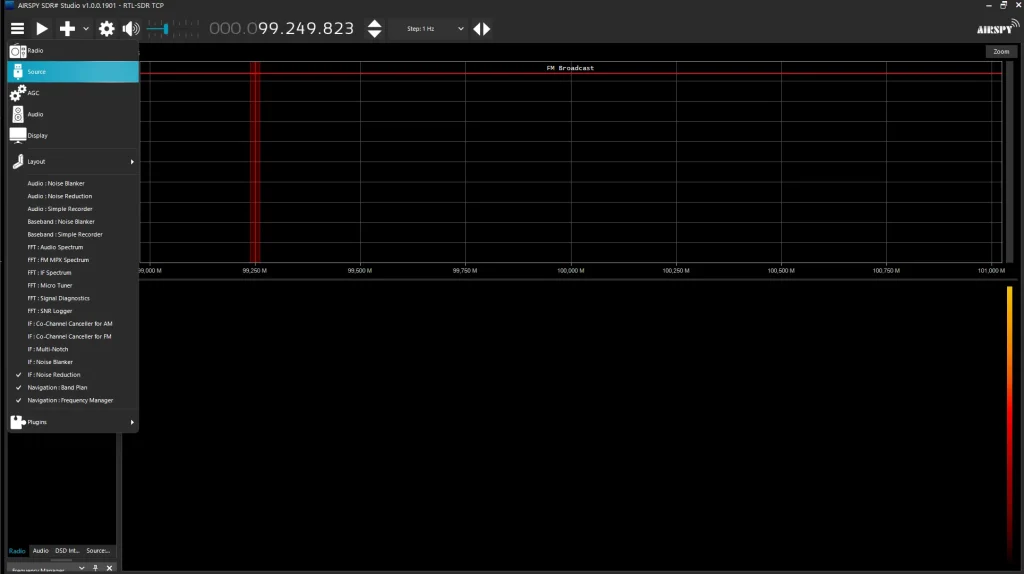Mute audio with the speaker icon

(130, 29)
